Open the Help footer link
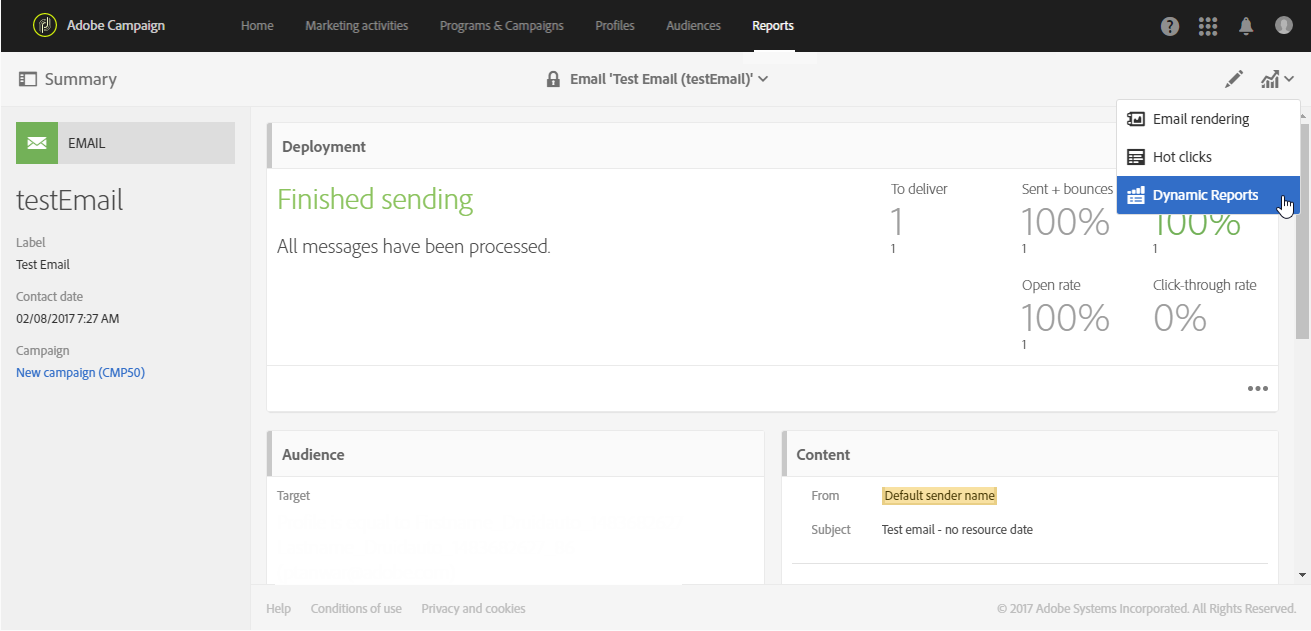The height and width of the screenshot is (631, 1311). tap(278, 608)
